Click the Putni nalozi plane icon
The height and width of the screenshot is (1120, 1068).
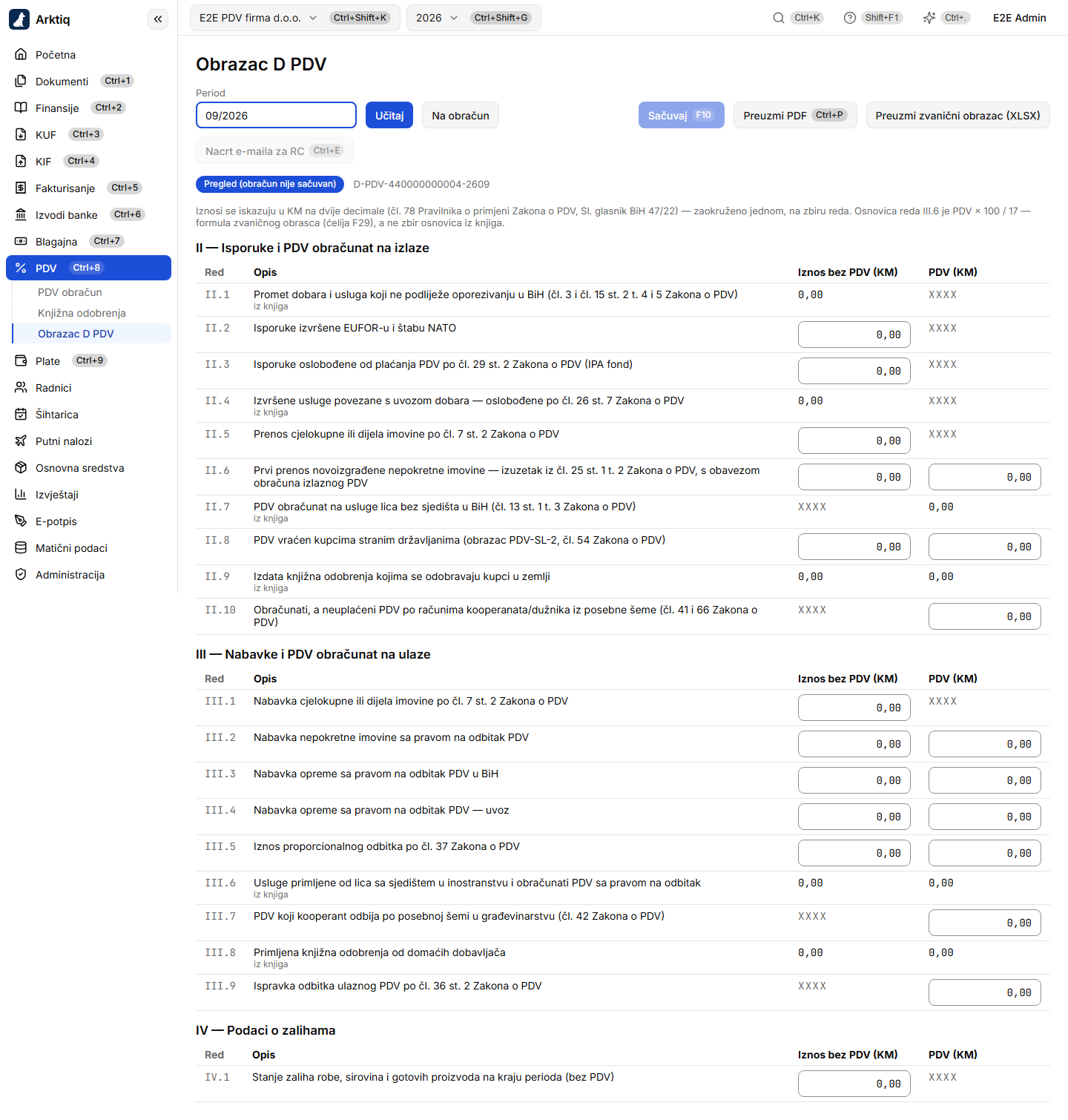tap(21, 441)
